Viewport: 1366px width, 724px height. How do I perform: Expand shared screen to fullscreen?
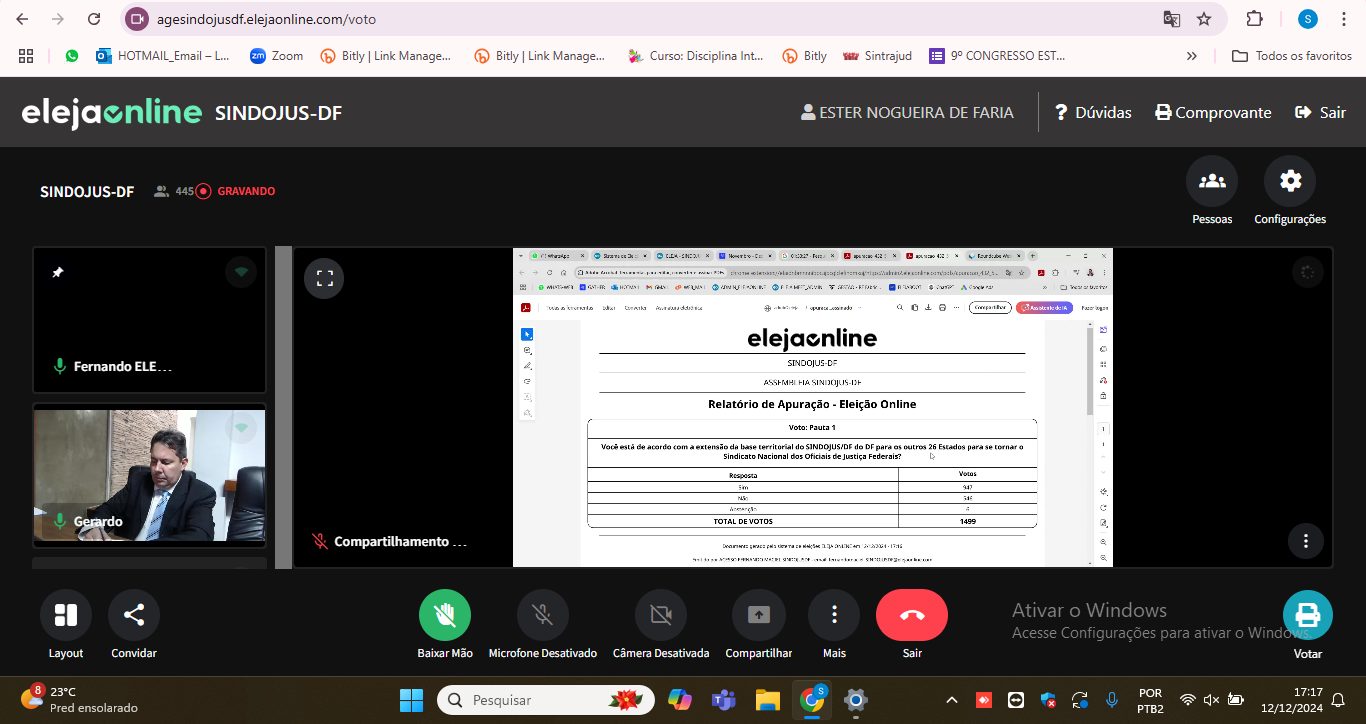324,279
